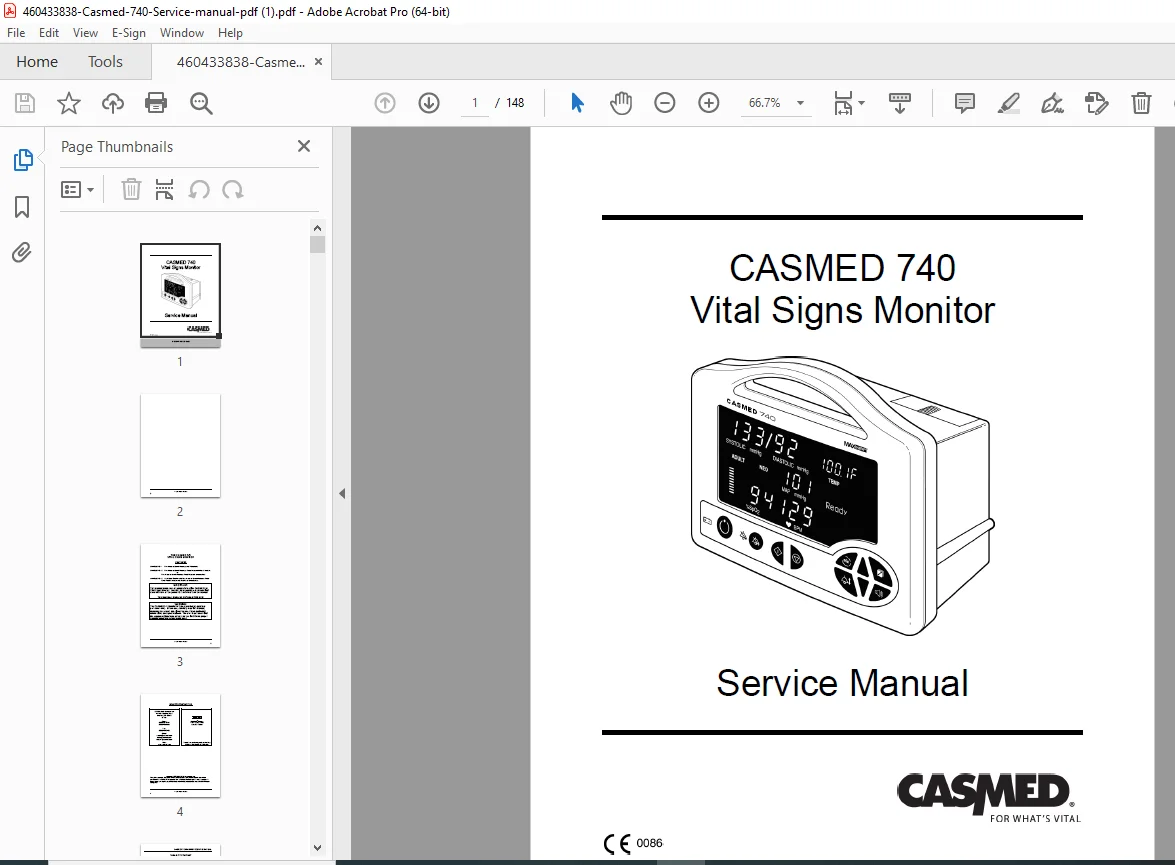This screenshot has height=865, width=1175.
Task: Select the arrow Selection tool
Action: click(x=577, y=103)
